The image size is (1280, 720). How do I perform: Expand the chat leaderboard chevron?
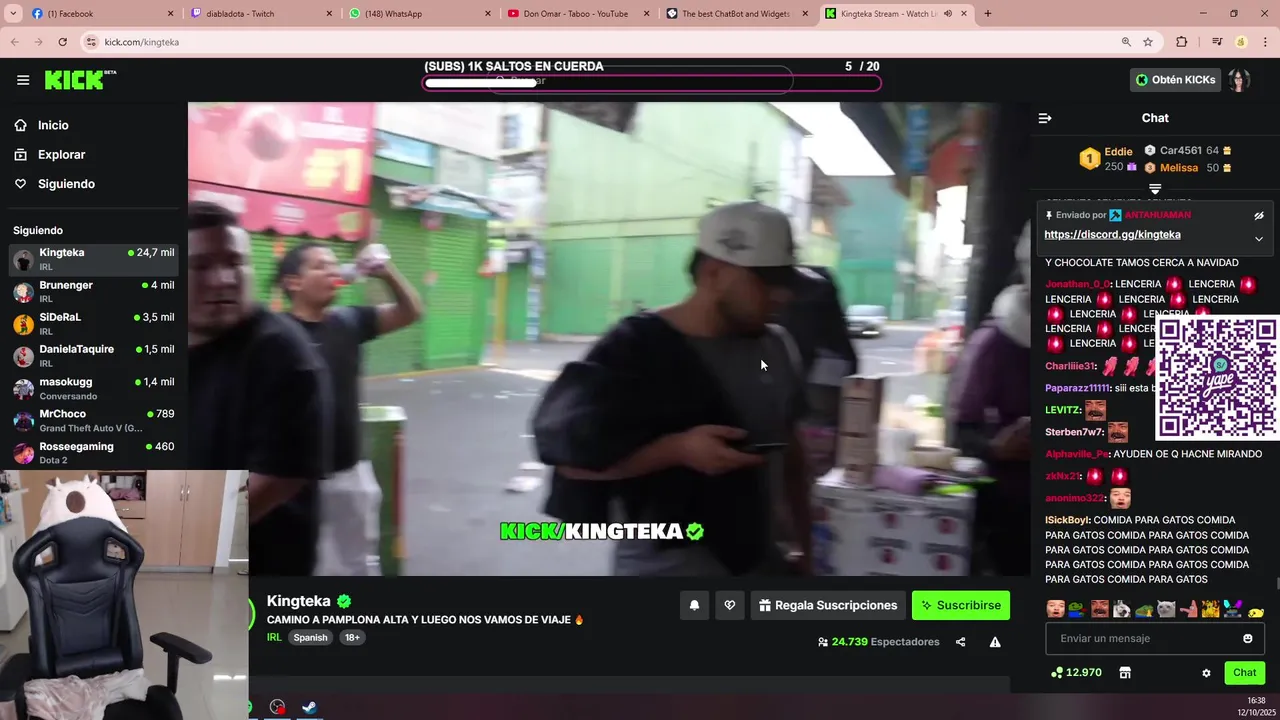coord(1155,188)
